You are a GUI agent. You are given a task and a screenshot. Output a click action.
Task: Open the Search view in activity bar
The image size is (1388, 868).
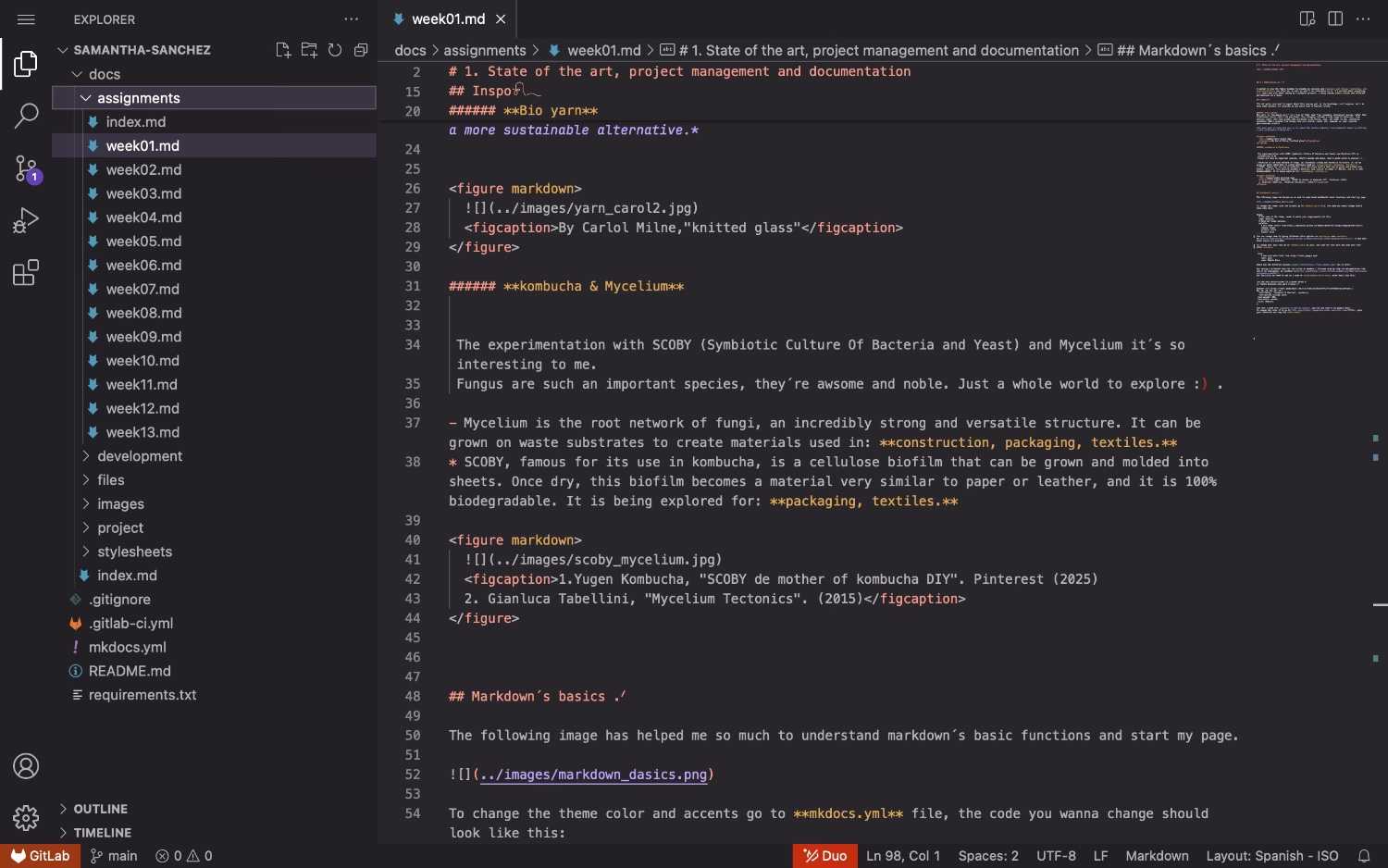[26, 116]
